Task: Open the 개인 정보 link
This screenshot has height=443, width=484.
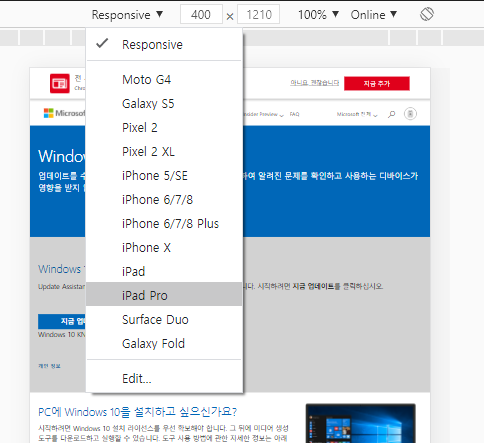Action: pyautogui.click(x=49, y=366)
